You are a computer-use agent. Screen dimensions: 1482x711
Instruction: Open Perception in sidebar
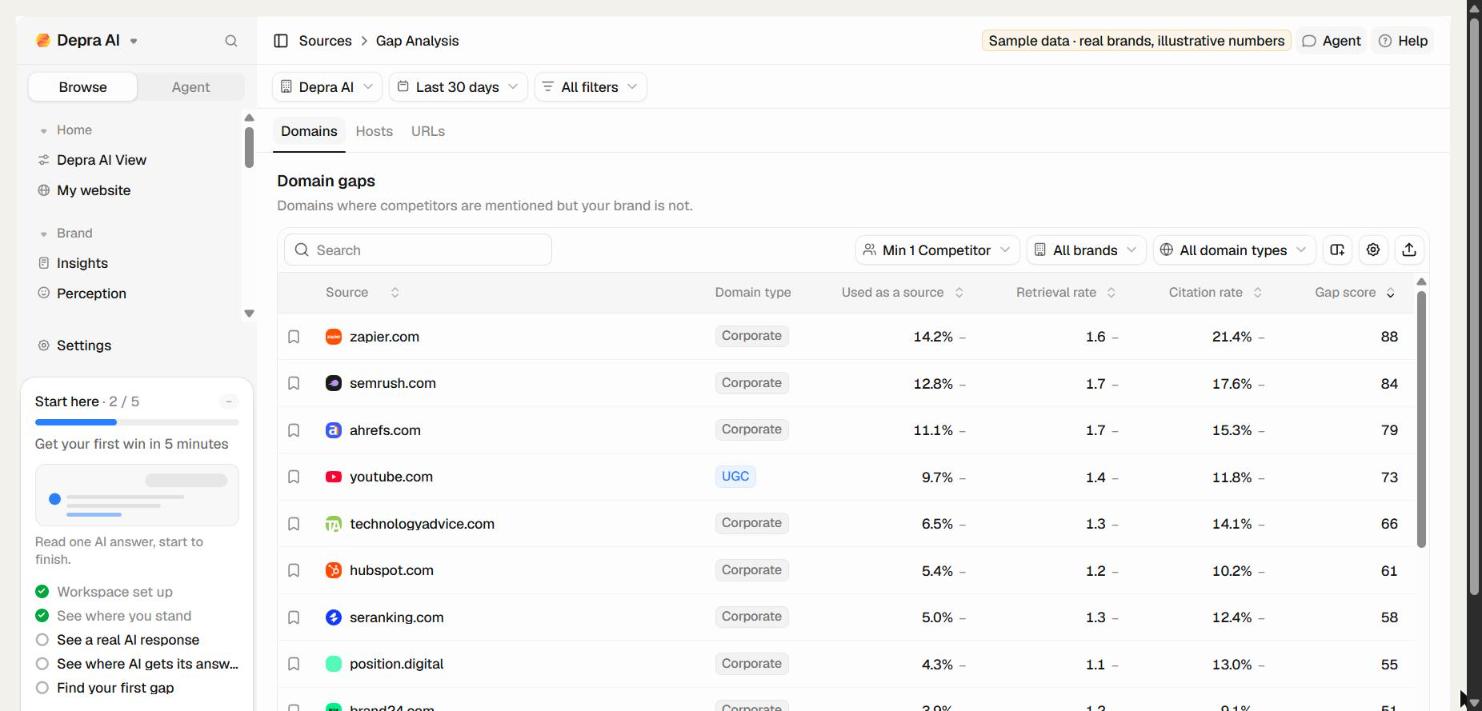click(82, 293)
